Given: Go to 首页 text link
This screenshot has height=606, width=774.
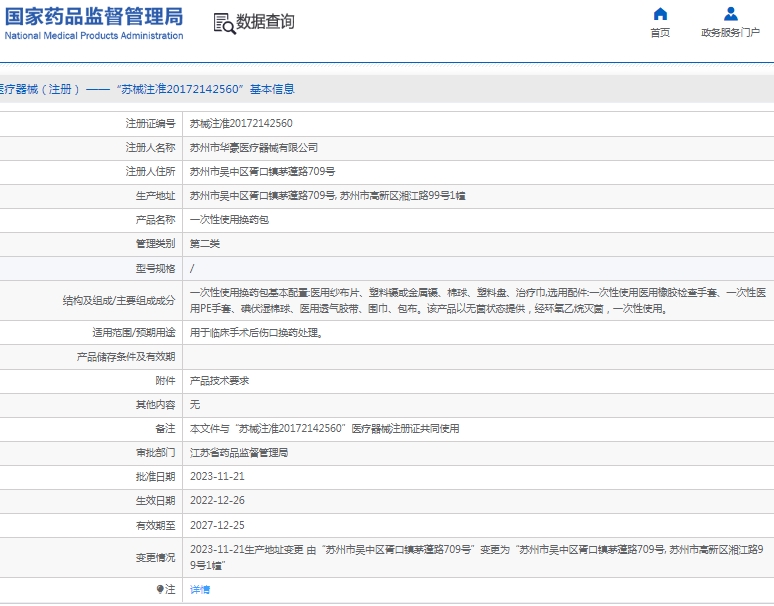Looking at the screenshot, I should tap(660, 33).
